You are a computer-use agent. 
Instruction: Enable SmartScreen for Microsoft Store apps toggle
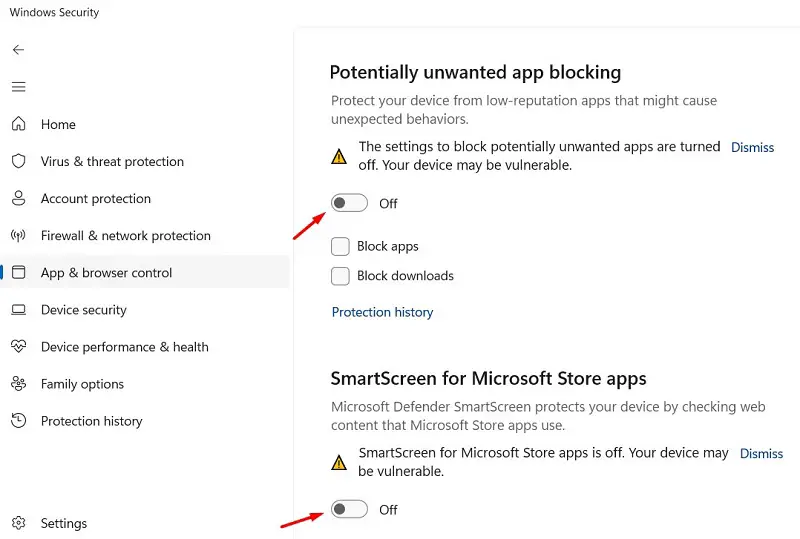349,510
